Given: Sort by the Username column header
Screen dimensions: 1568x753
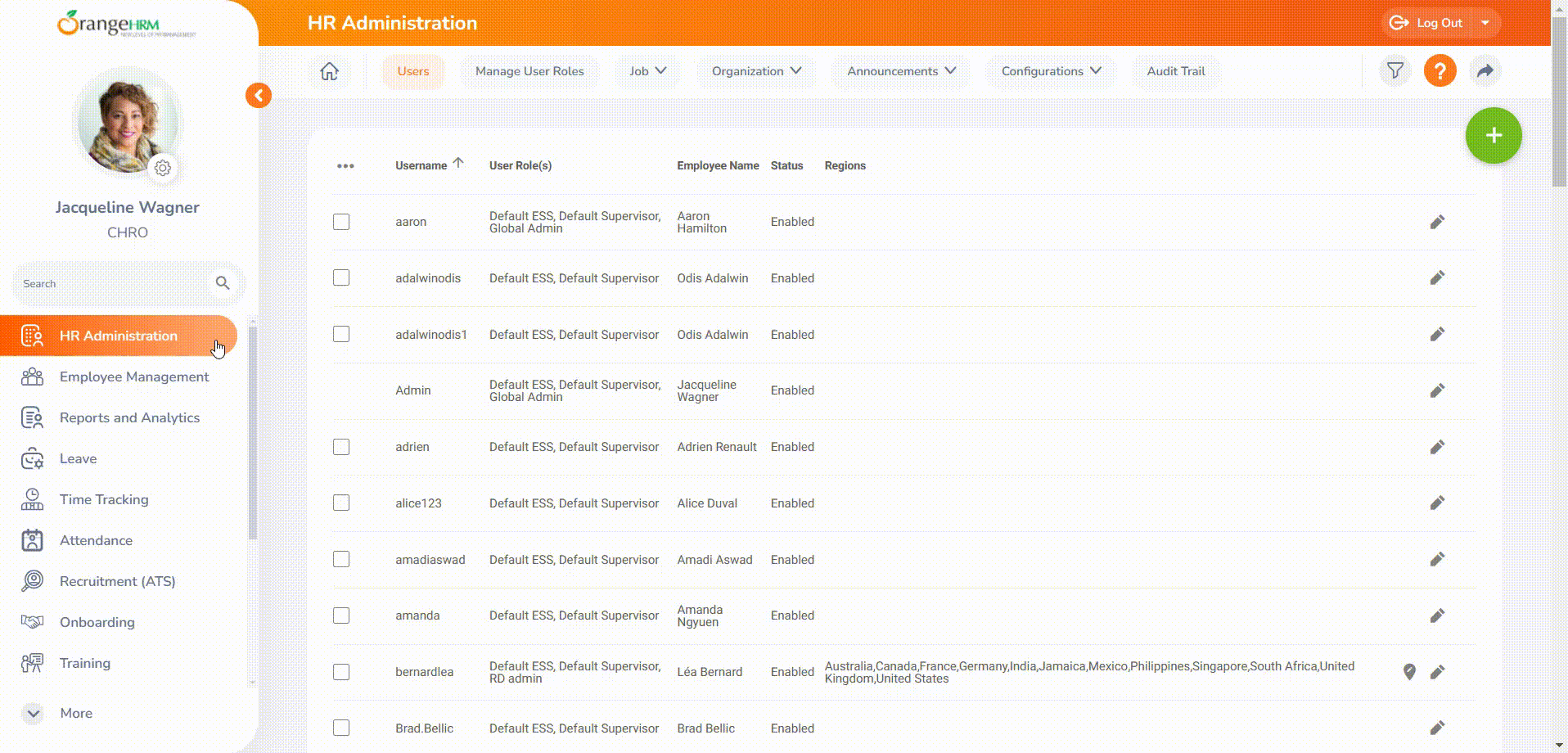Looking at the screenshot, I should pyautogui.click(x=429, y=165).
